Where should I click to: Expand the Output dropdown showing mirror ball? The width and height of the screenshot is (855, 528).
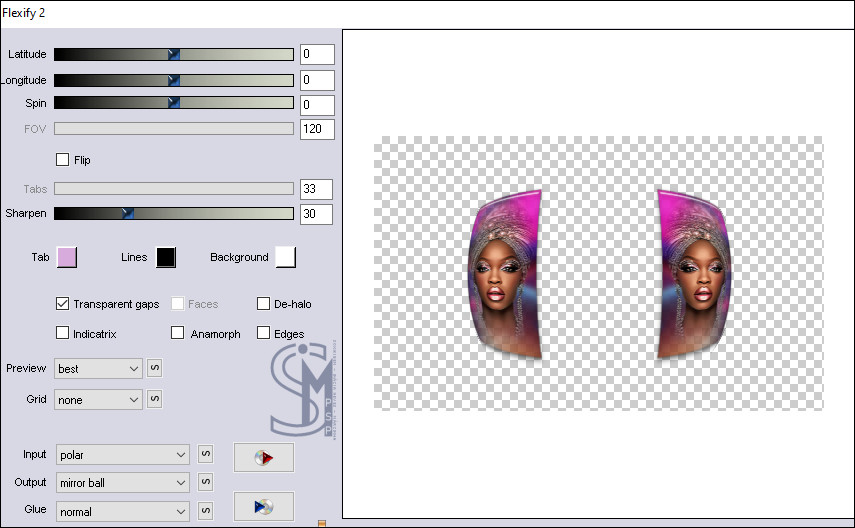(x=122, y=482)
